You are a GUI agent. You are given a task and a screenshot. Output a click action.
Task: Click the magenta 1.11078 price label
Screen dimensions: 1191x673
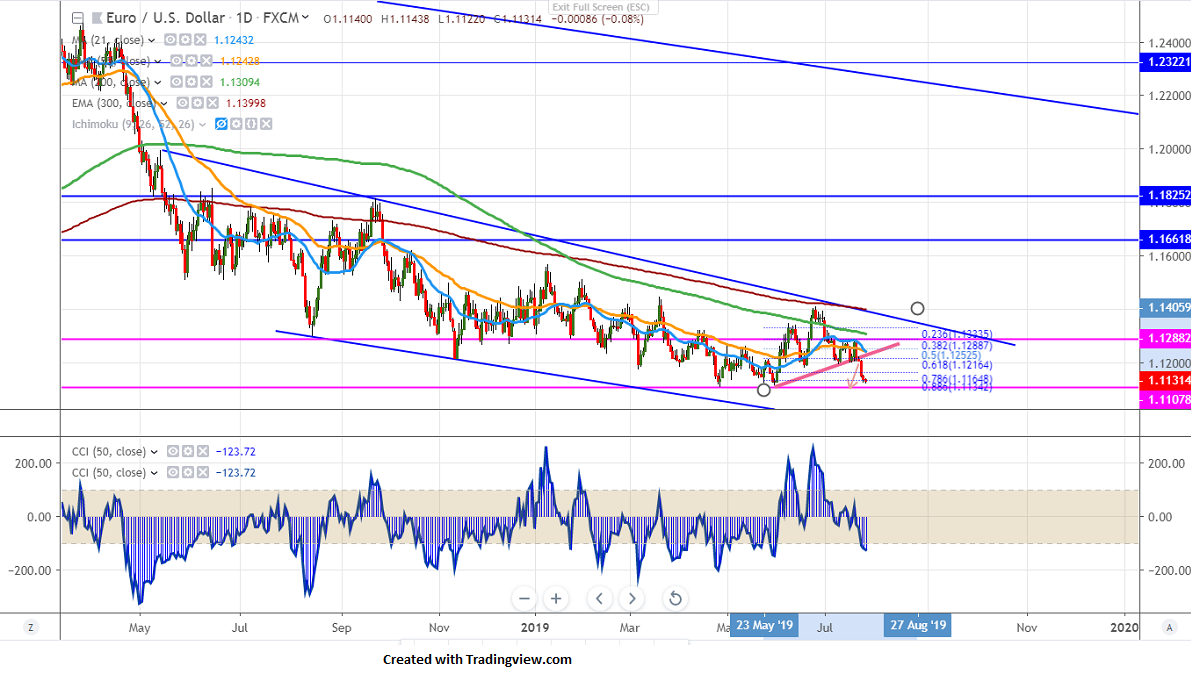[x=1165, y=399]
